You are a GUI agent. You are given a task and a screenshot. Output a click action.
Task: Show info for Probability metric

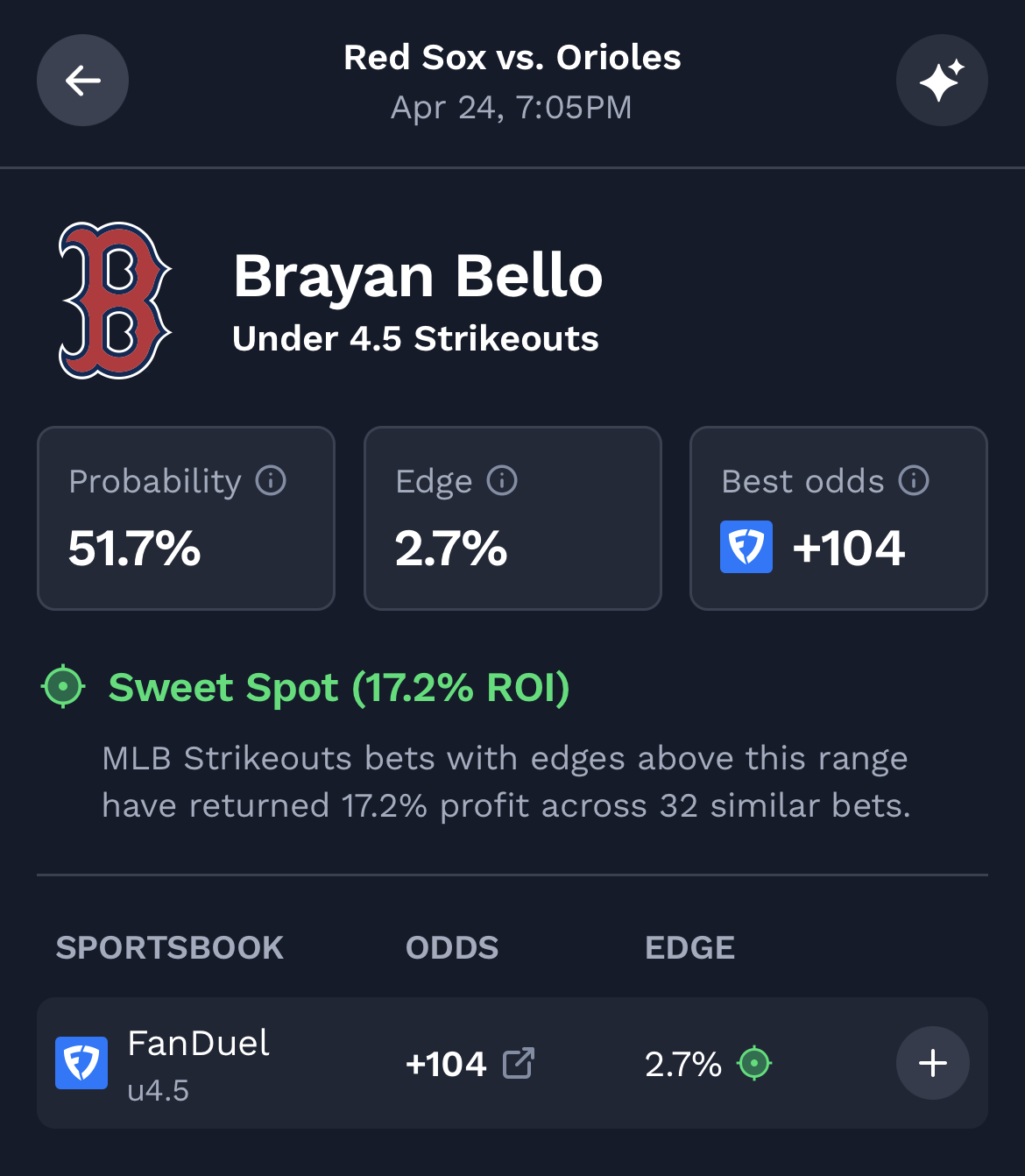(271, 481)
